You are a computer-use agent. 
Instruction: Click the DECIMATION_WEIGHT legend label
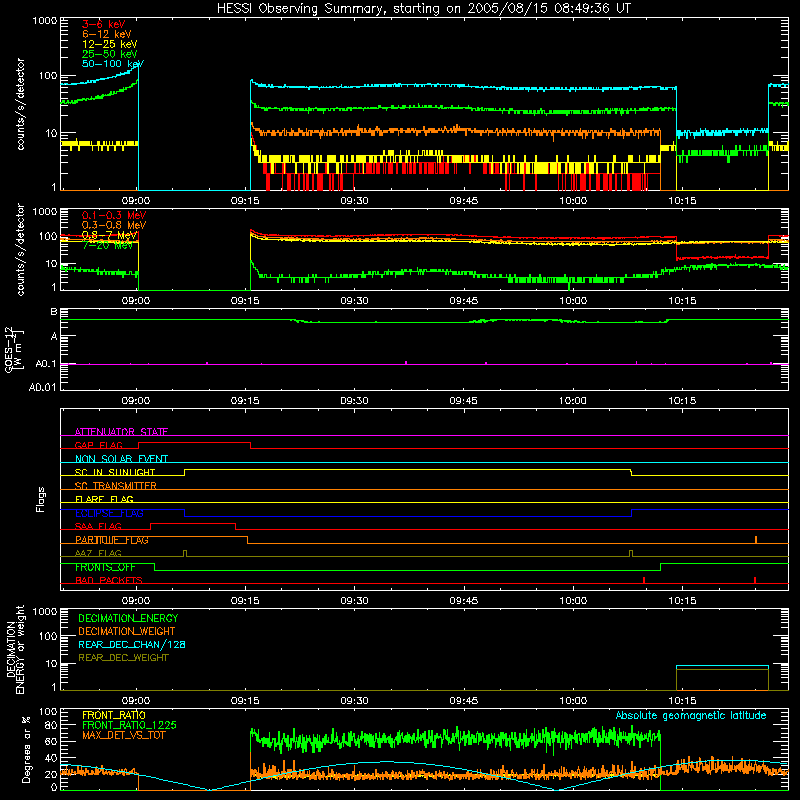point(127,631)
